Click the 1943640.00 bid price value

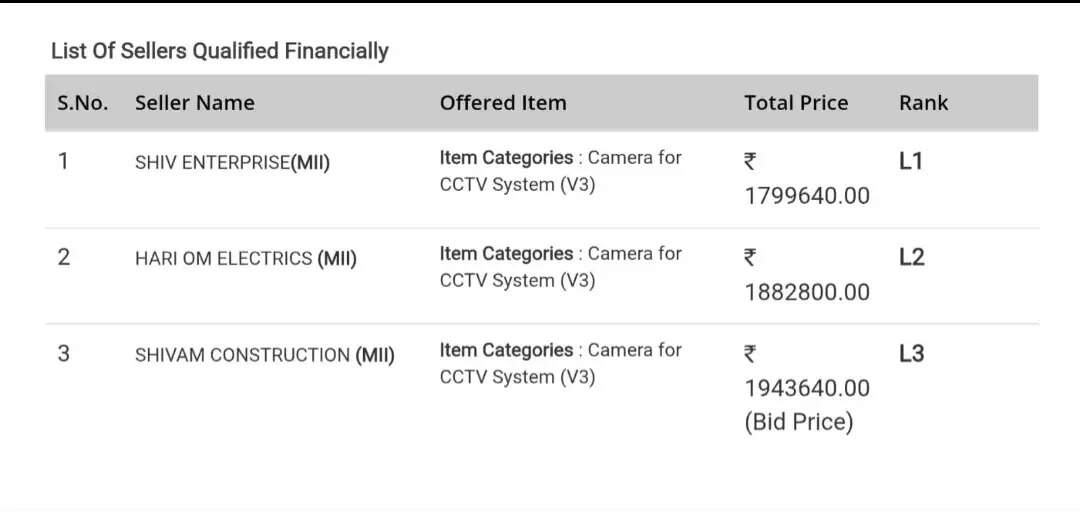click(x=807, y=388)
